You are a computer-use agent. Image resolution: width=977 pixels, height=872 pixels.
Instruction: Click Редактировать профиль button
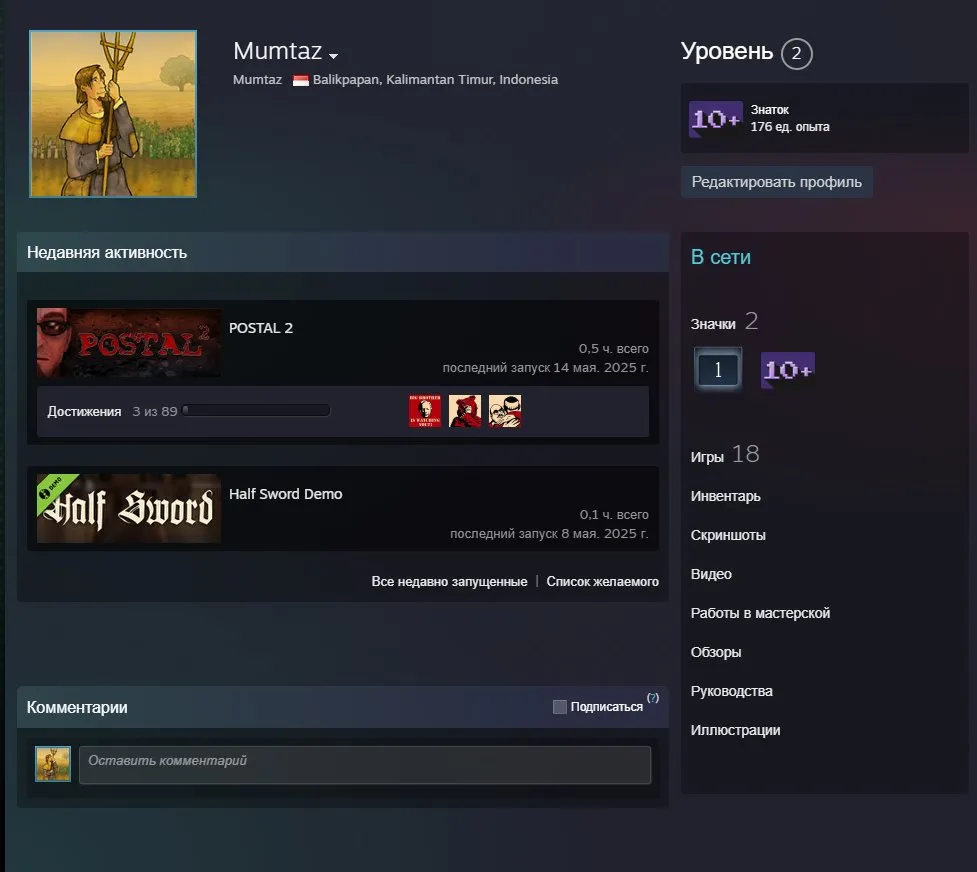[x=776, y=182]
